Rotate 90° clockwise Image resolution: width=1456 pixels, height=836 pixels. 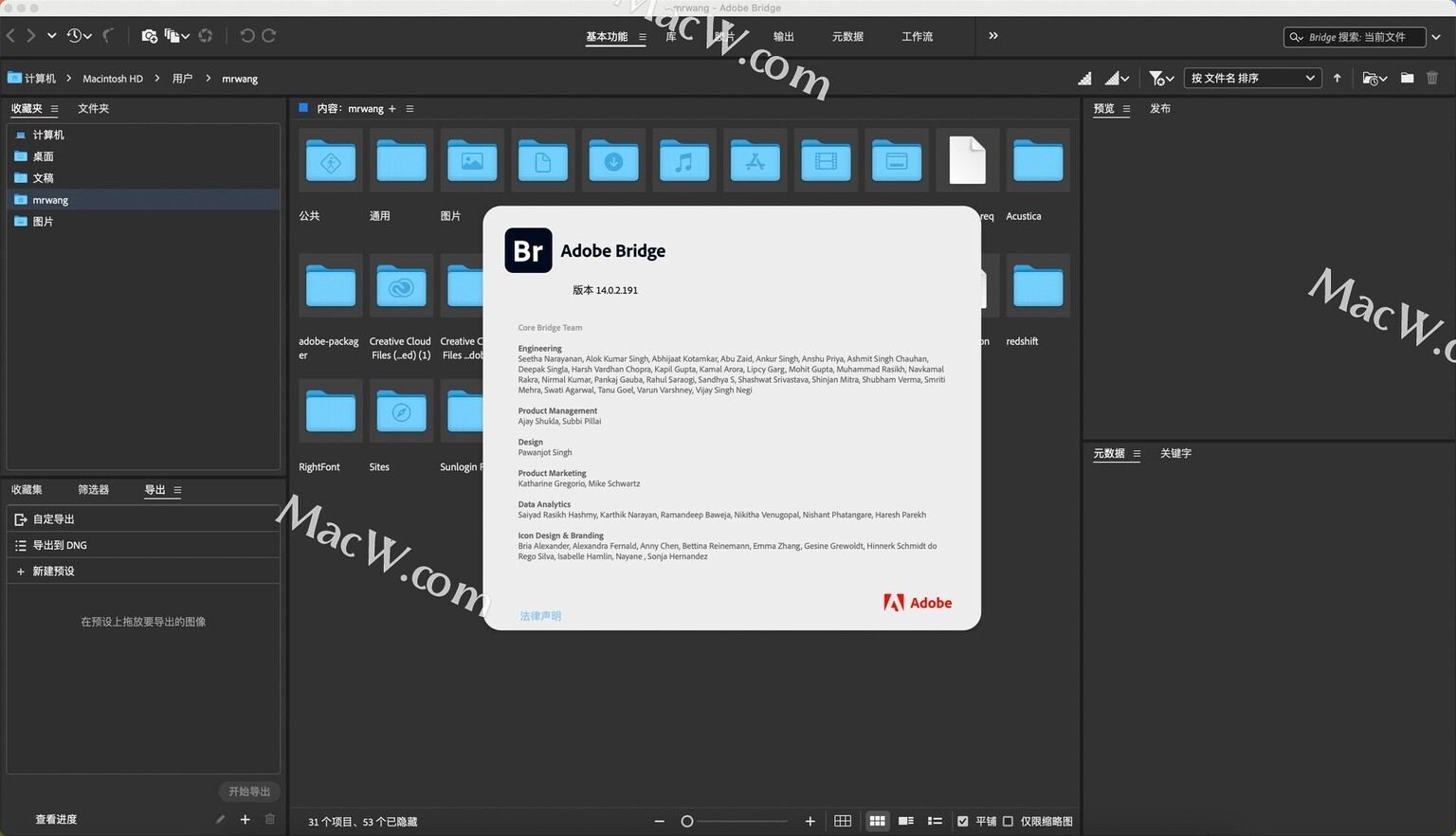269,36
